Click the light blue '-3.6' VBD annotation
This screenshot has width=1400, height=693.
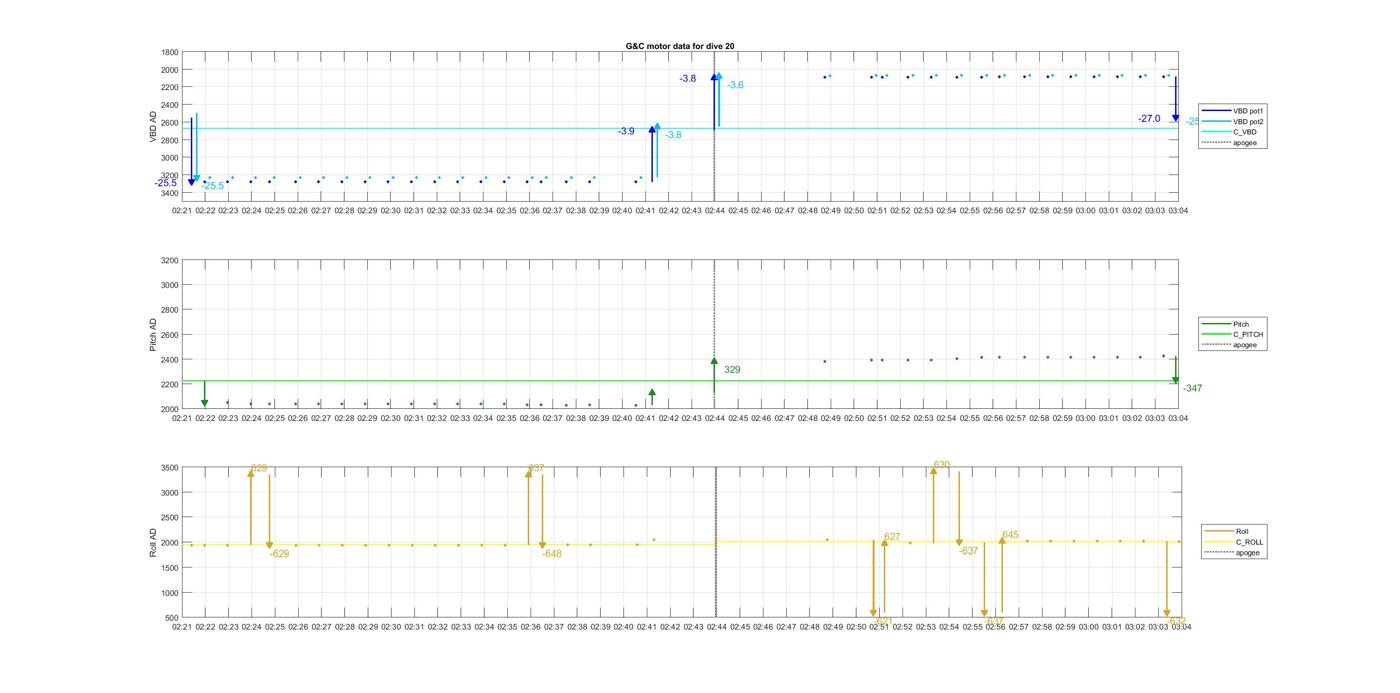735,85
